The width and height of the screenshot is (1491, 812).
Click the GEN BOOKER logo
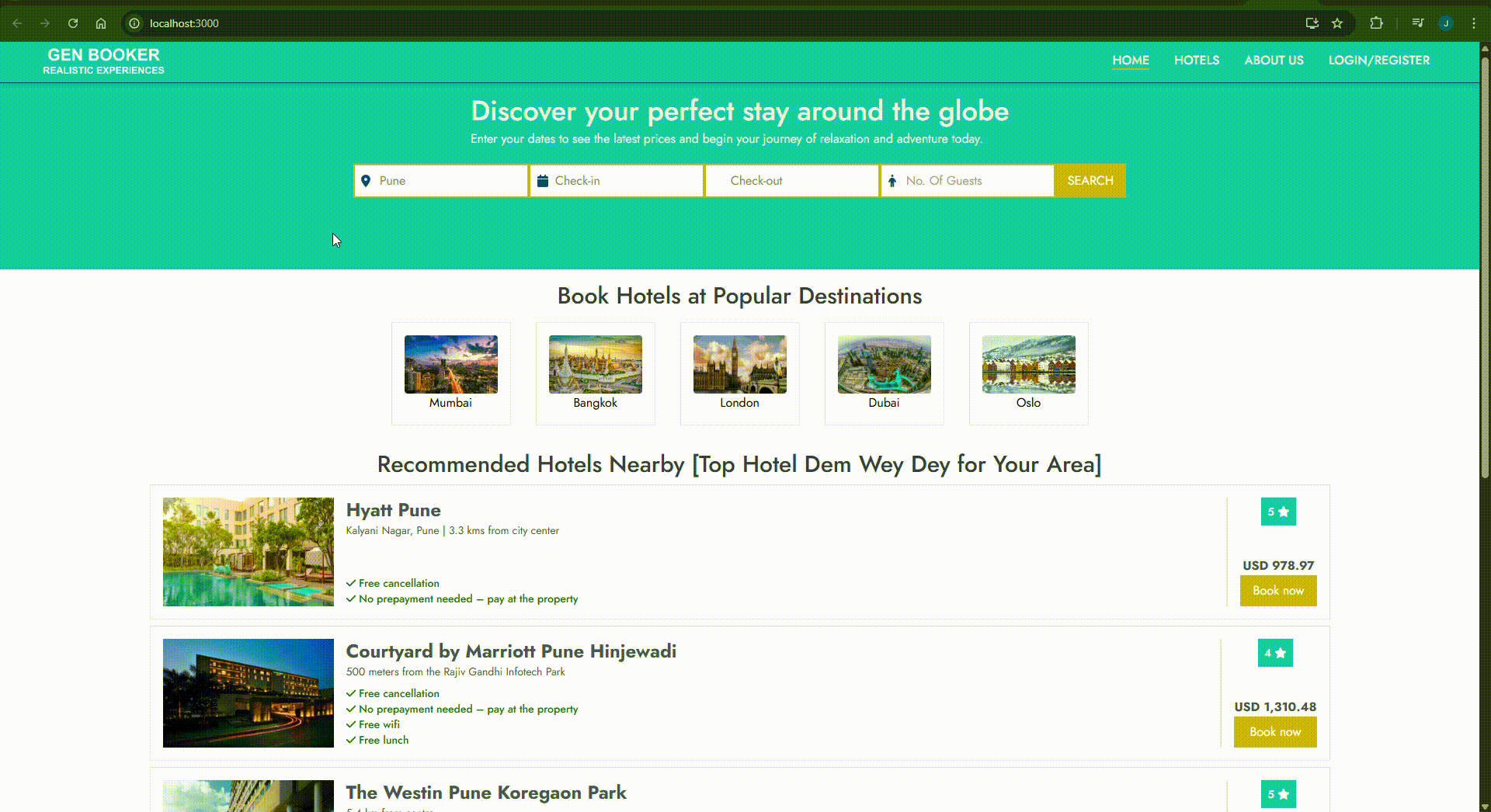(x=103, y=61)
